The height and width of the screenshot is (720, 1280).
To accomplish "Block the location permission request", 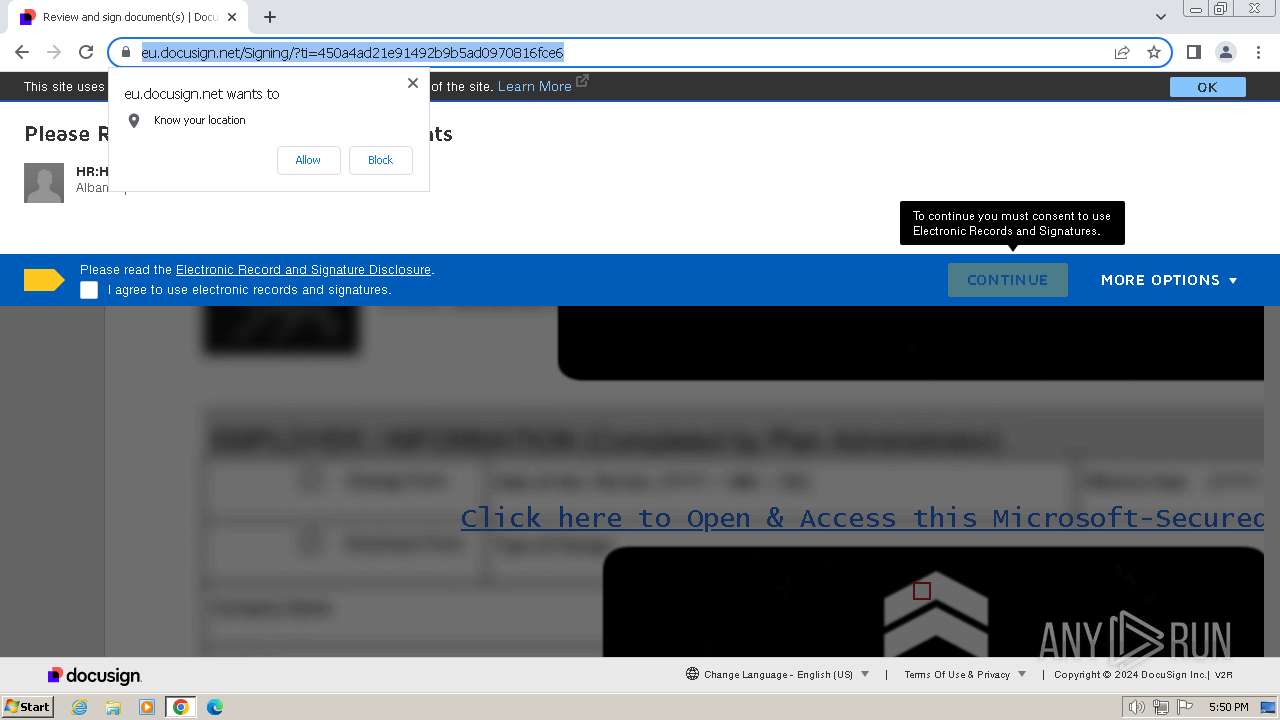I will (380, 160).
